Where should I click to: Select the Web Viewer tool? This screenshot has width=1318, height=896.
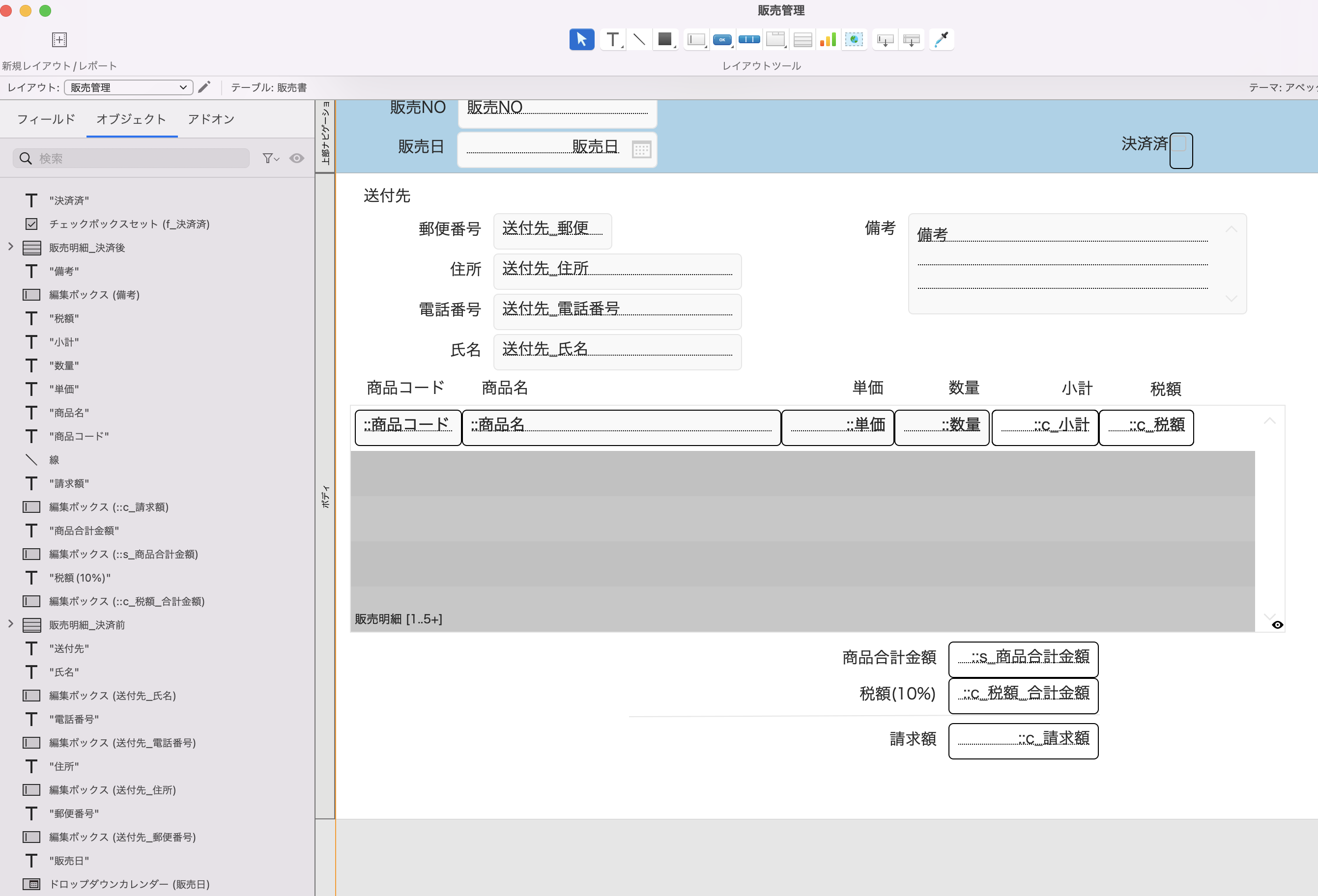854,39
